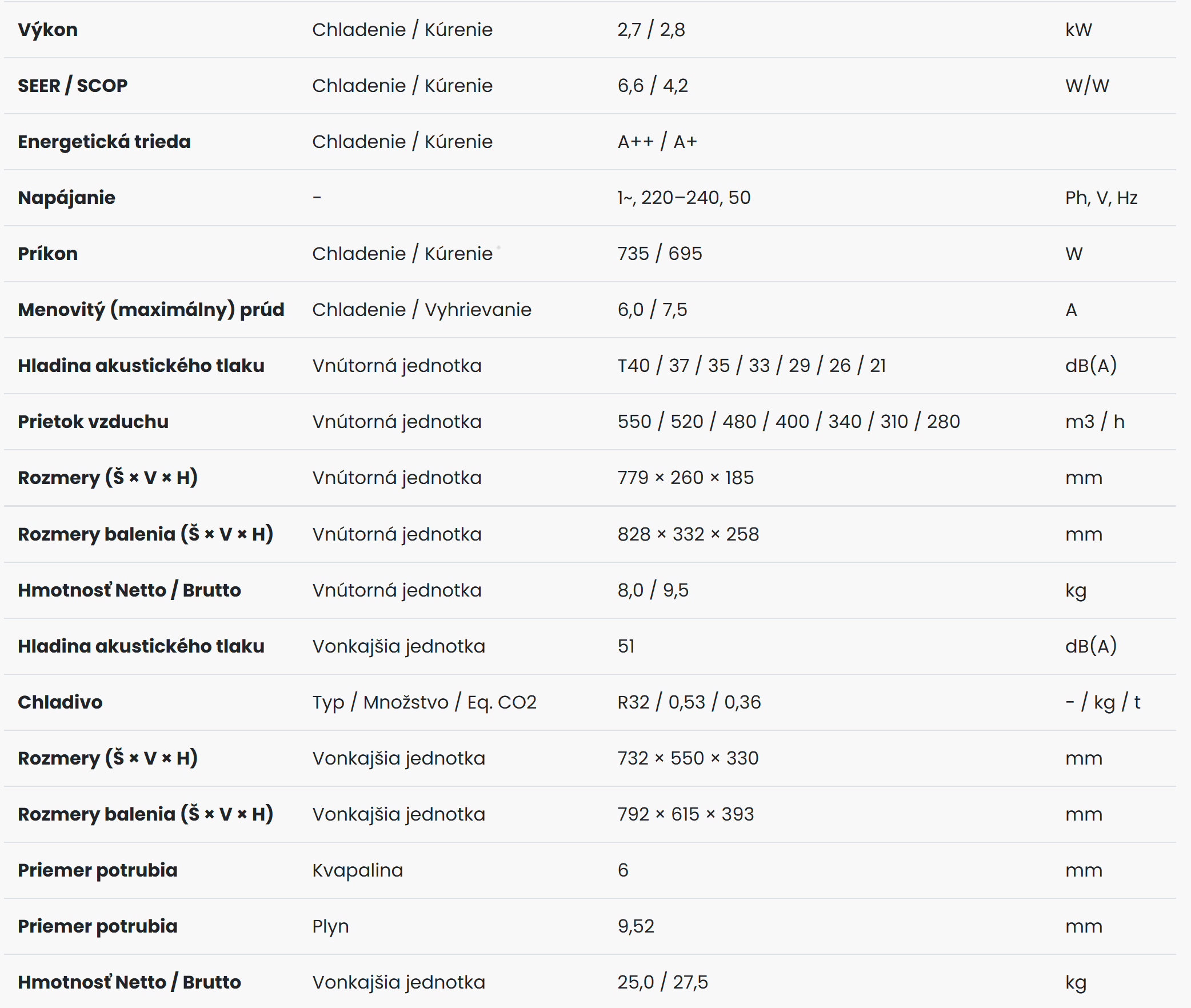Select the A++ / A+ energy class value
This screenshot has height=1008, width=1191.
pyautogui.click(x=657, y=142)
